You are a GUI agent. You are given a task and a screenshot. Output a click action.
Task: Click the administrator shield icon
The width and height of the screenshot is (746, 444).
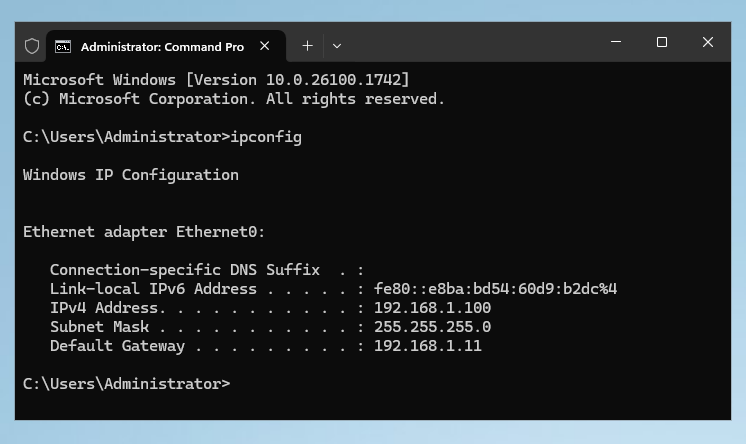[32, 46]
